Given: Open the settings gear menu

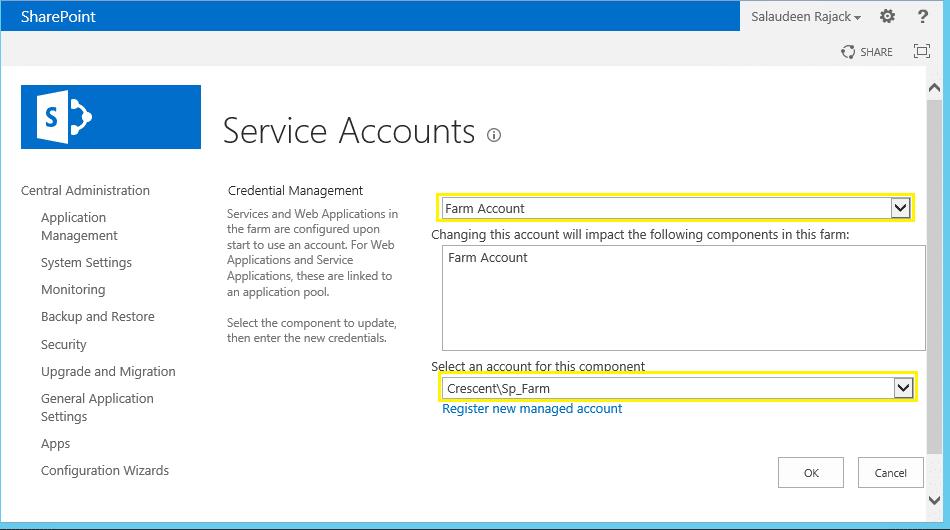Looking at the screenshot, I should 887,16.
